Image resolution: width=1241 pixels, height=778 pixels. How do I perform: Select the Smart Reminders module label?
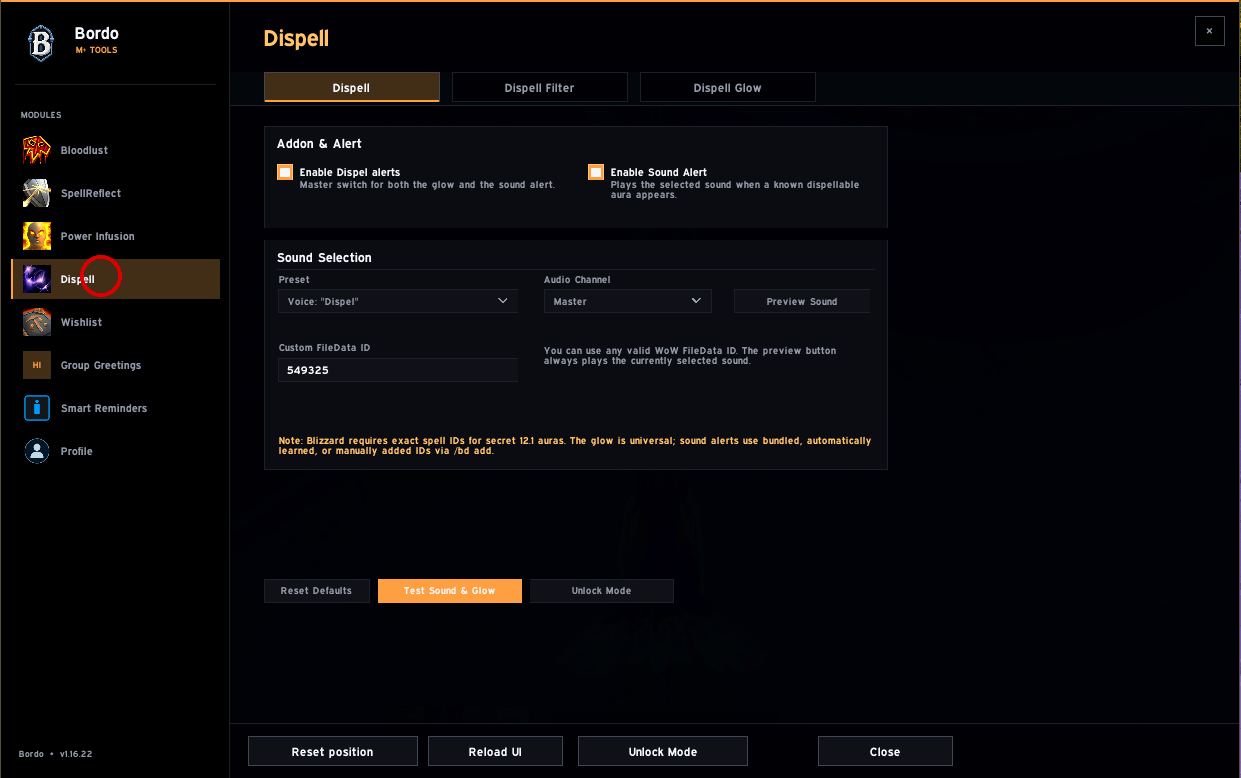click(x=104, y=408)
